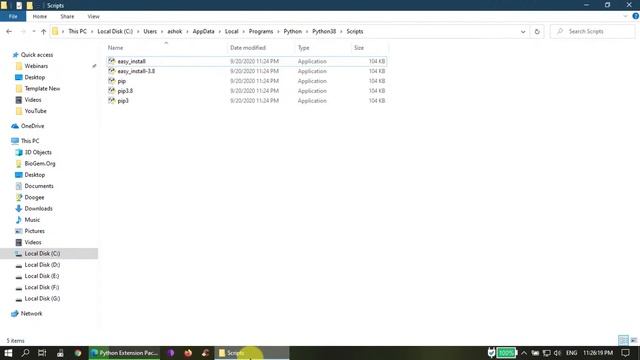This screenshot has height=360, width=640.
Task: Open the View ribbon tab
Action: [x=93, y=16]
